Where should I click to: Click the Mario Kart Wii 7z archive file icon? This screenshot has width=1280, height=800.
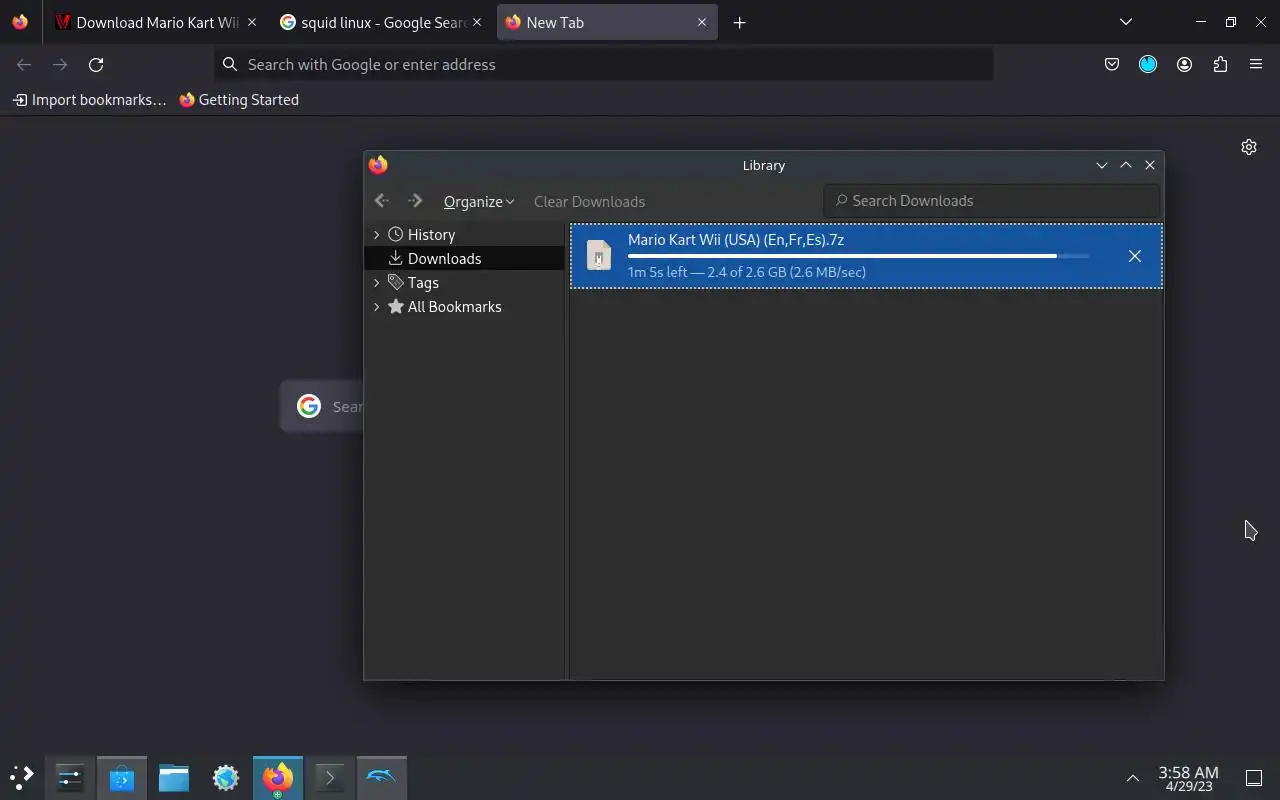point(599,256)
